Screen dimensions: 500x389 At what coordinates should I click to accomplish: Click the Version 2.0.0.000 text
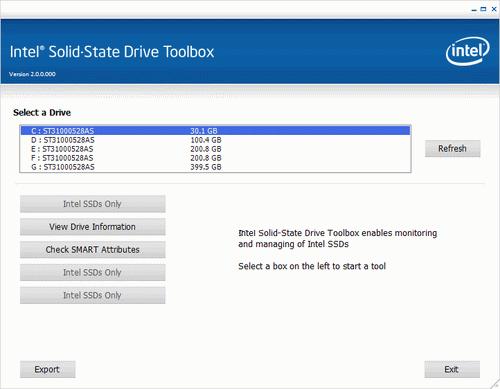[x=32, y=74]
